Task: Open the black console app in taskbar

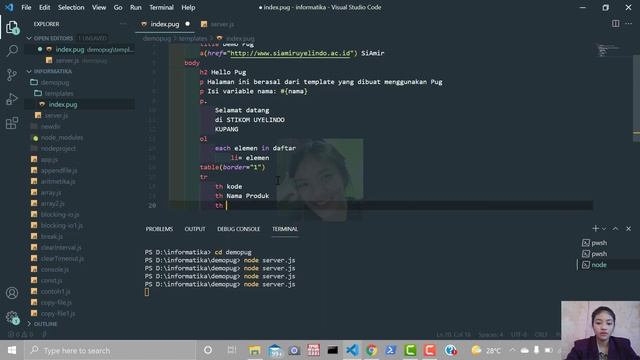Action: 333,350
